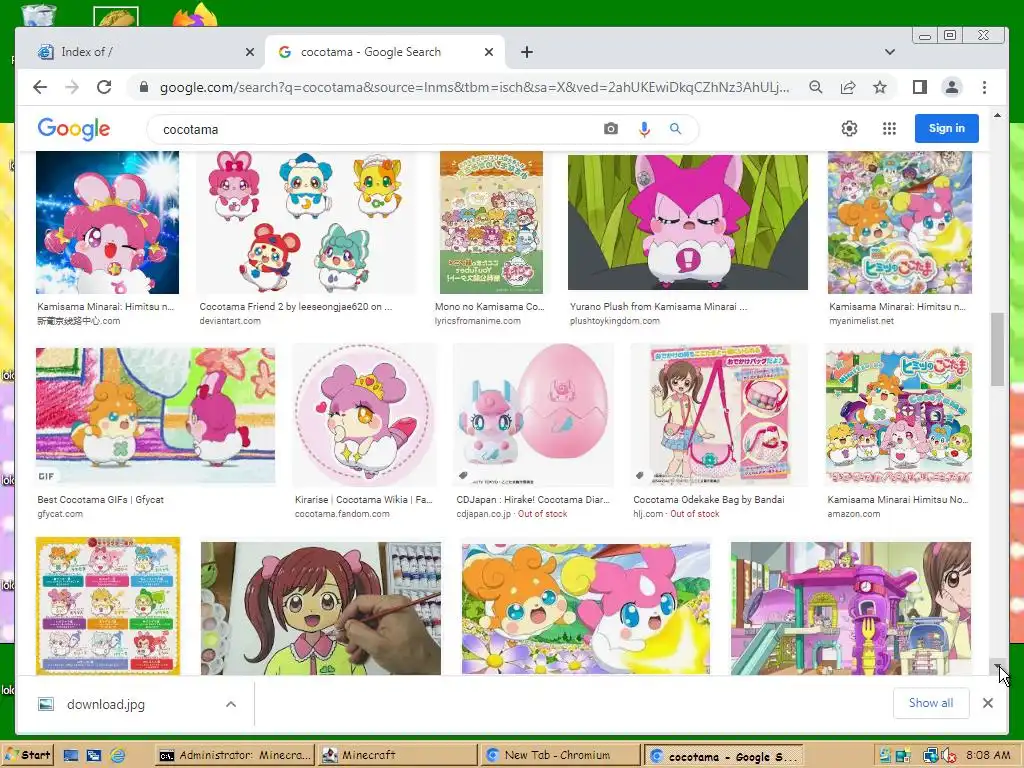The image size is (1024, 768).
Task: Open the Recycle Bin on desktop
Action: [39, 14]
